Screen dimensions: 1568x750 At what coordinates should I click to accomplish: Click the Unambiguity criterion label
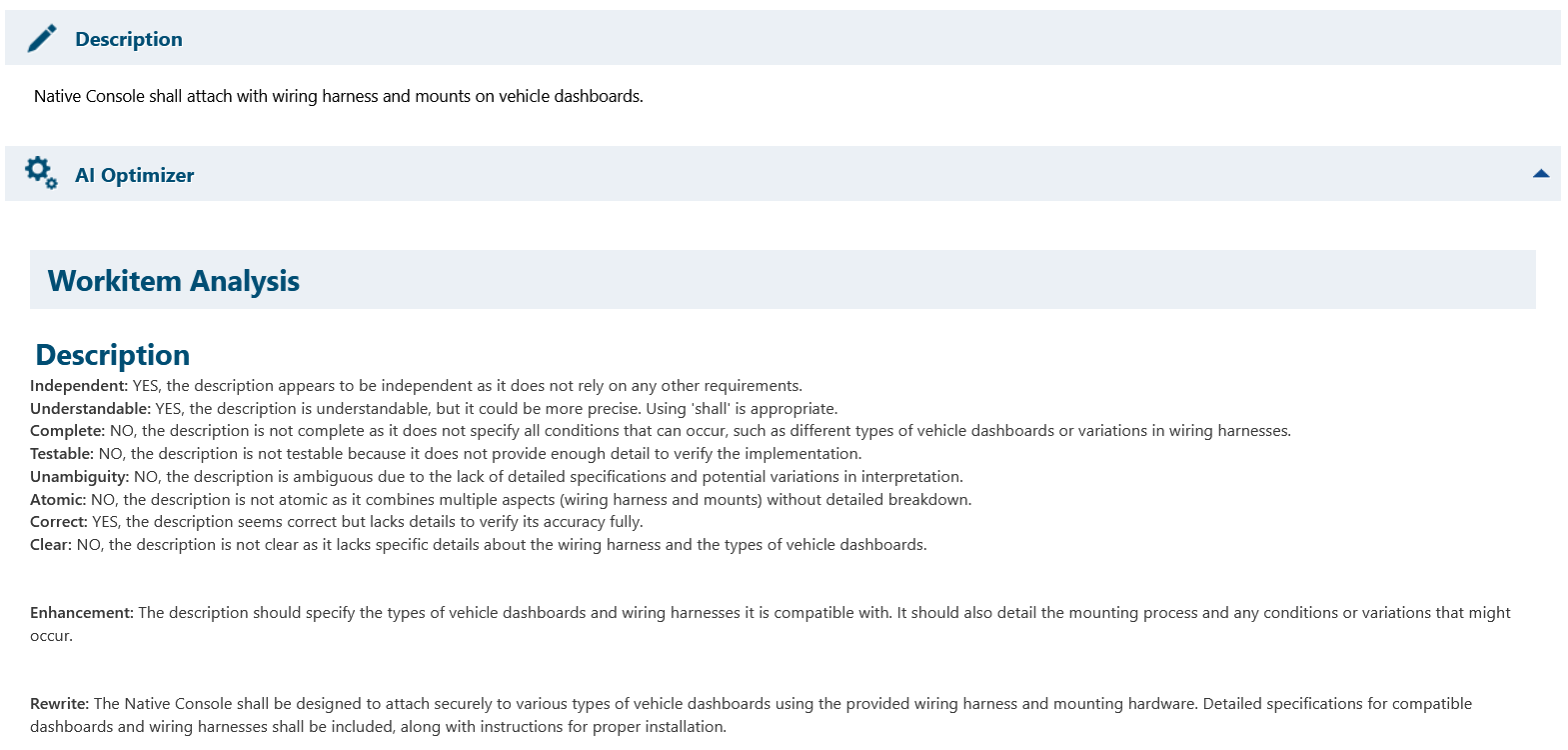[x=79, y=477]
